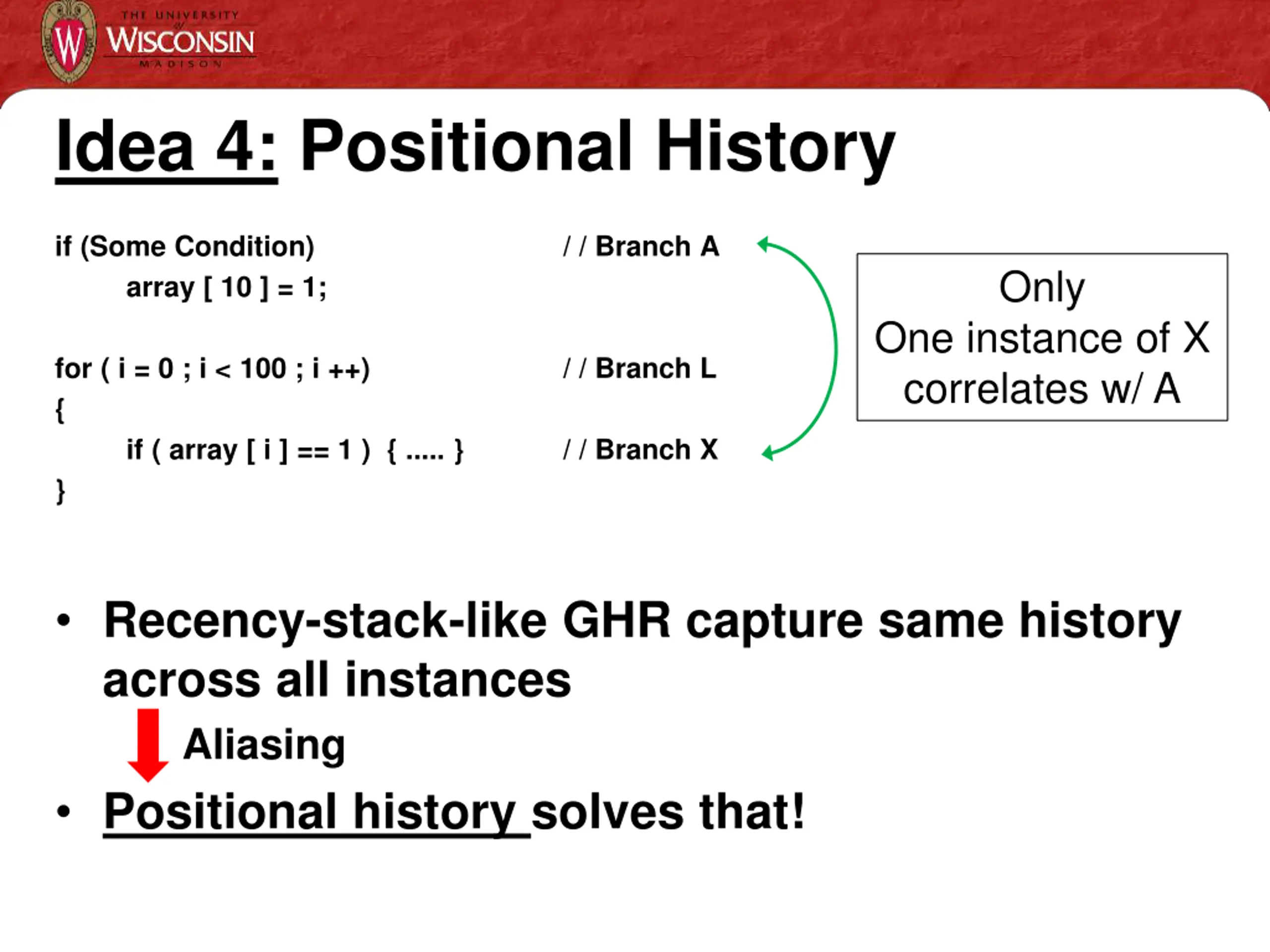Click the '// Branch L' comment

tap(639, 368)
